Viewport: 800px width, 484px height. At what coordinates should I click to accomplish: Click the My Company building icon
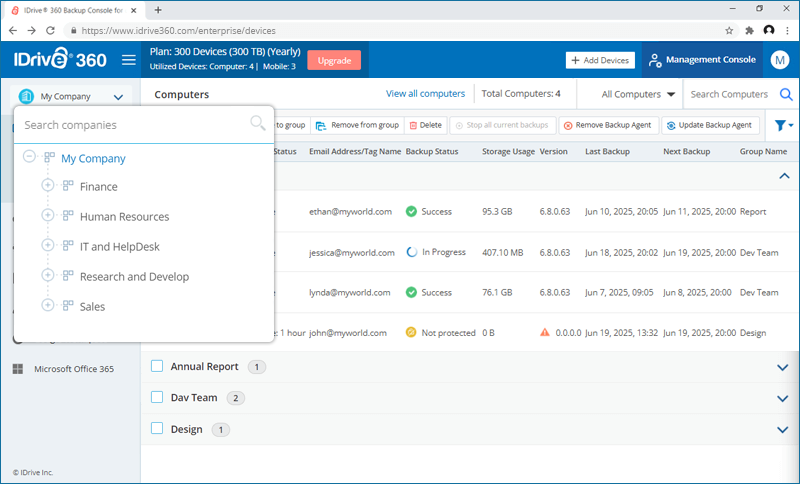point(26,96)
